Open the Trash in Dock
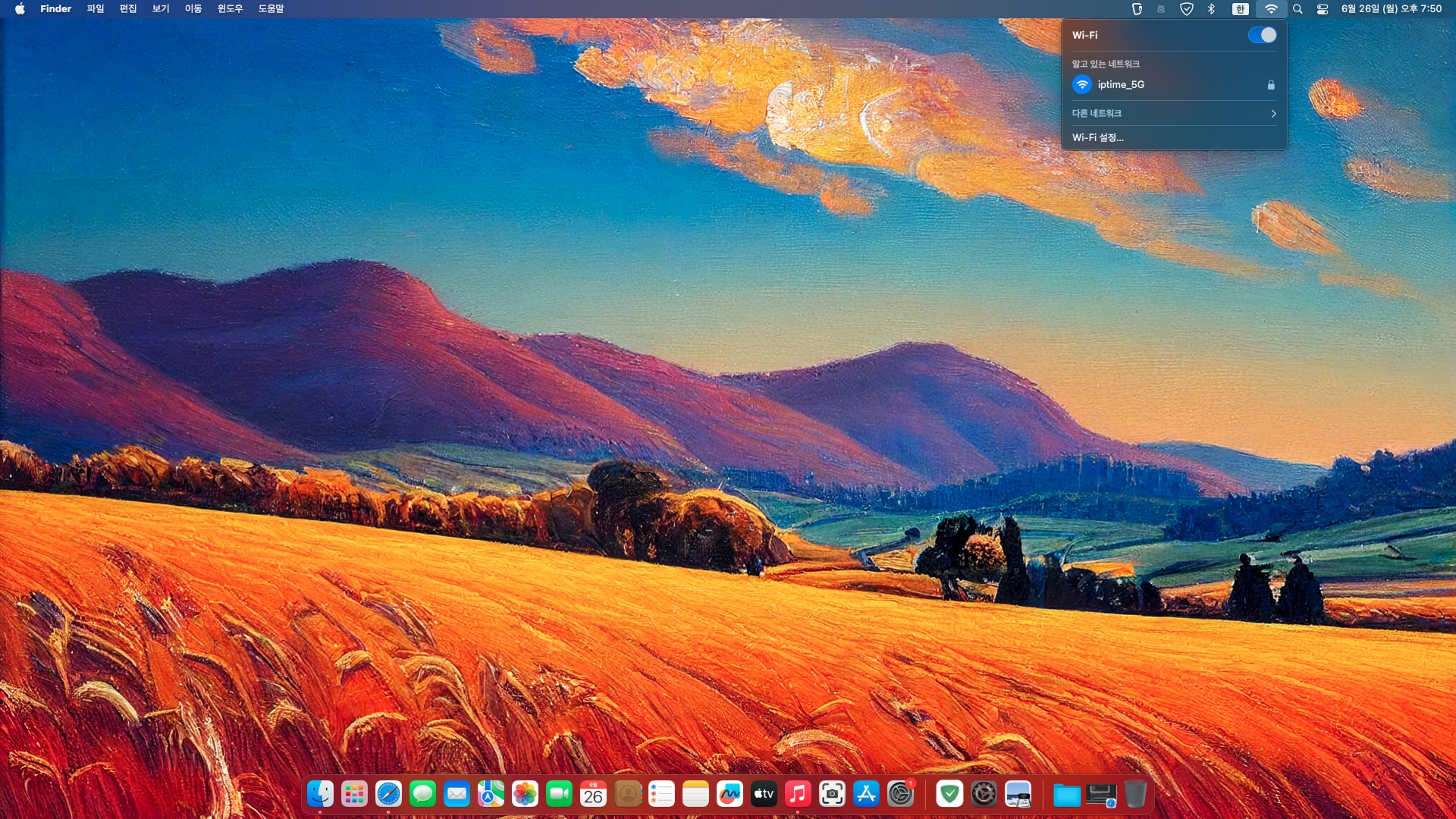The width and height of the screenshot is (1456, 819). (1135, 794)
